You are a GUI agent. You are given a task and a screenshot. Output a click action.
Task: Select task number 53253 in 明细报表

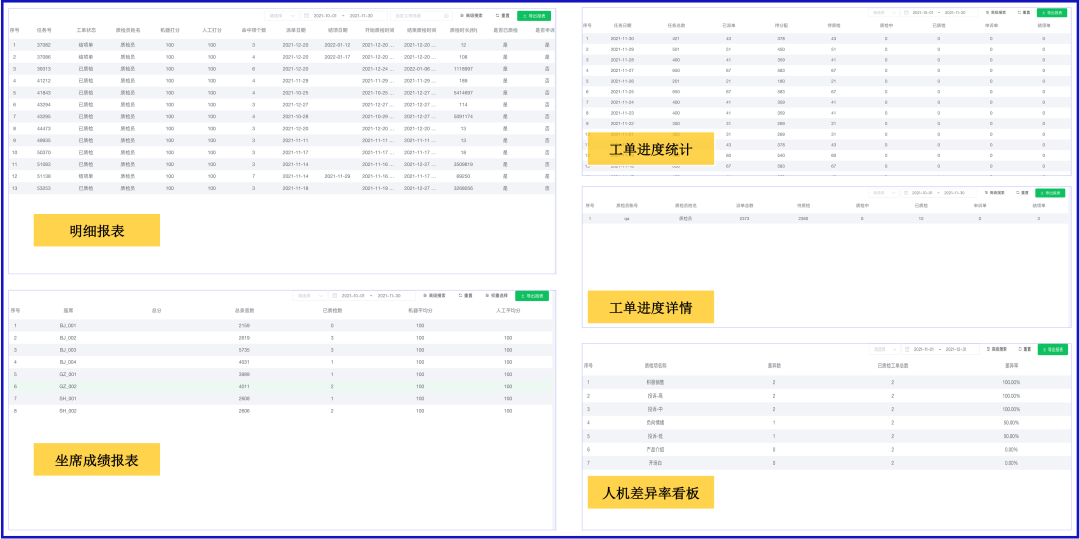pos(43,188)
